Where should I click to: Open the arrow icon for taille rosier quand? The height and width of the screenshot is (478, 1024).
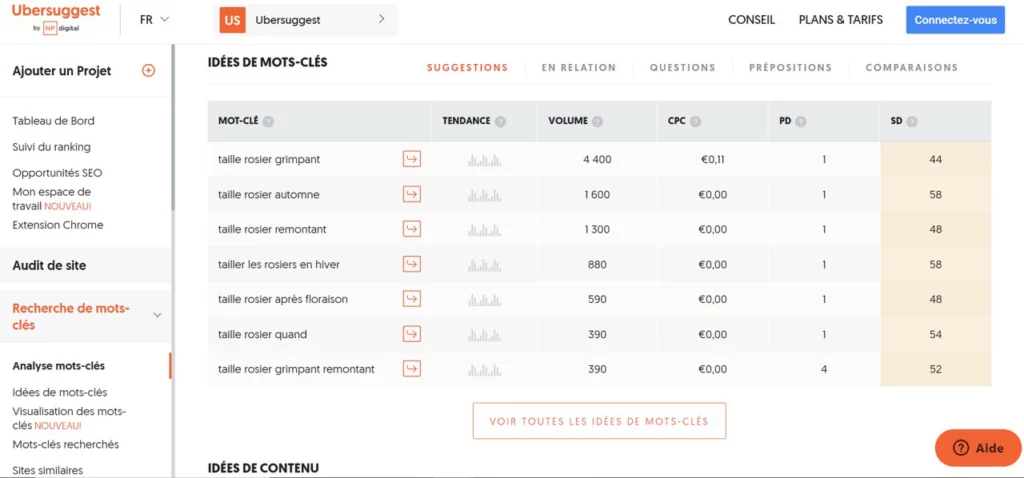pos(411,334)
